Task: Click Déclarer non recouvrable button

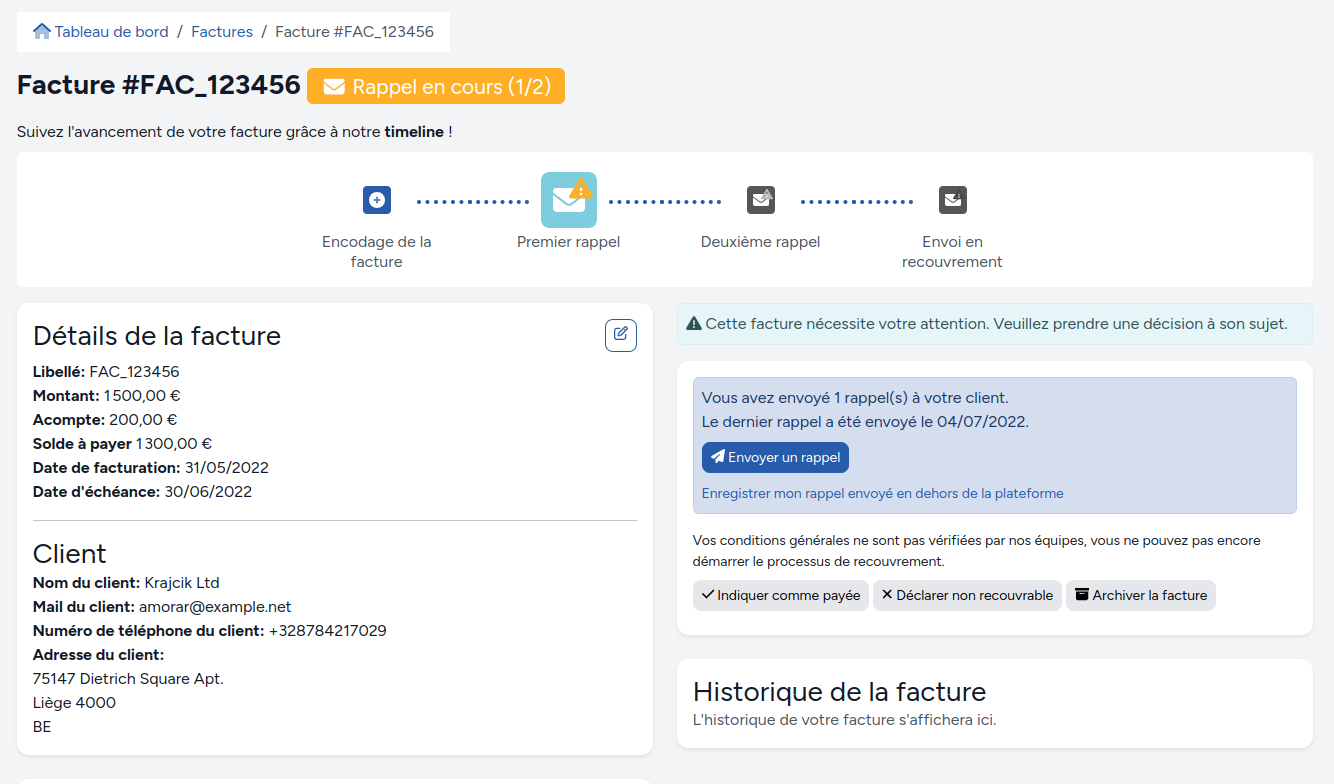Action: pyautogui.click(x=966, y=595)
